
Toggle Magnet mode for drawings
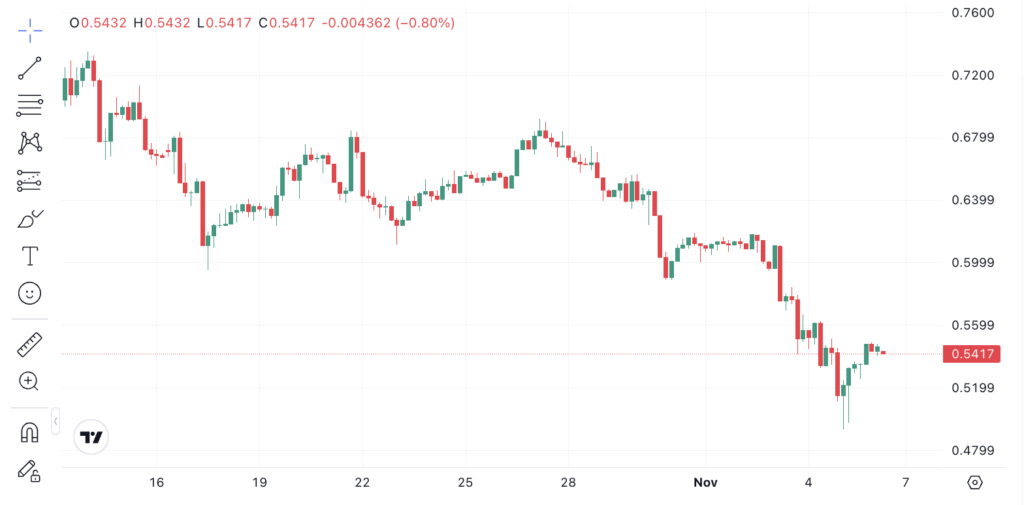pyautogui.click(x=30, y=433)
